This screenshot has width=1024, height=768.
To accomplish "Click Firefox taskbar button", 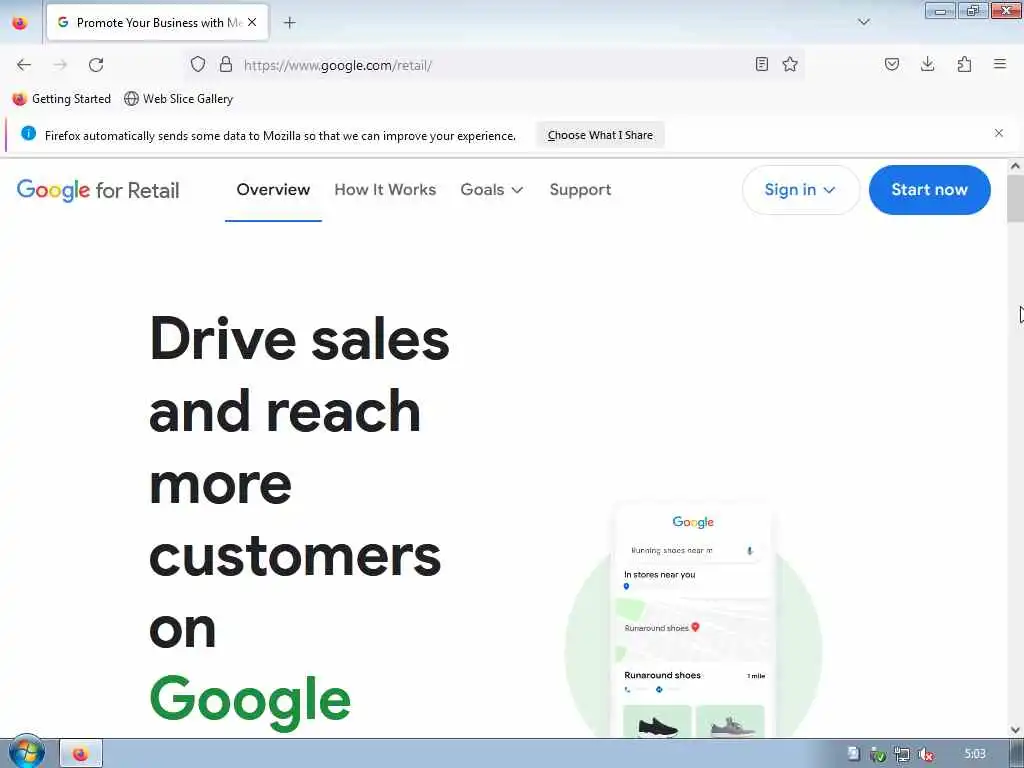I will [x=81, y=754].
